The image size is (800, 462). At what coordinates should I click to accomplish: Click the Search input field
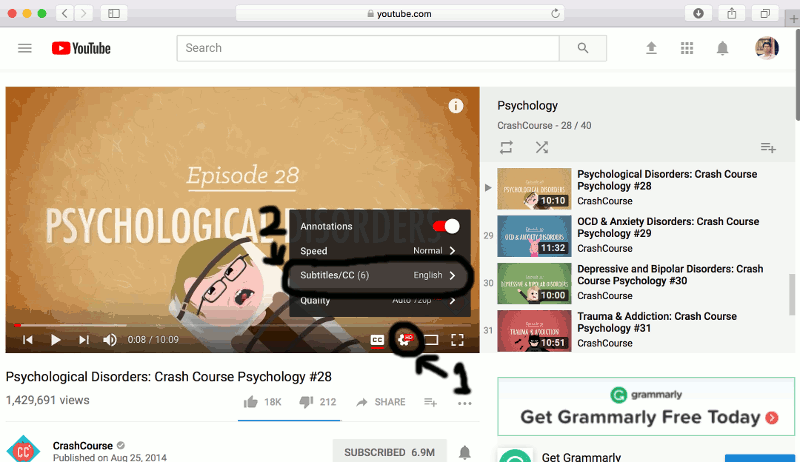368,48
